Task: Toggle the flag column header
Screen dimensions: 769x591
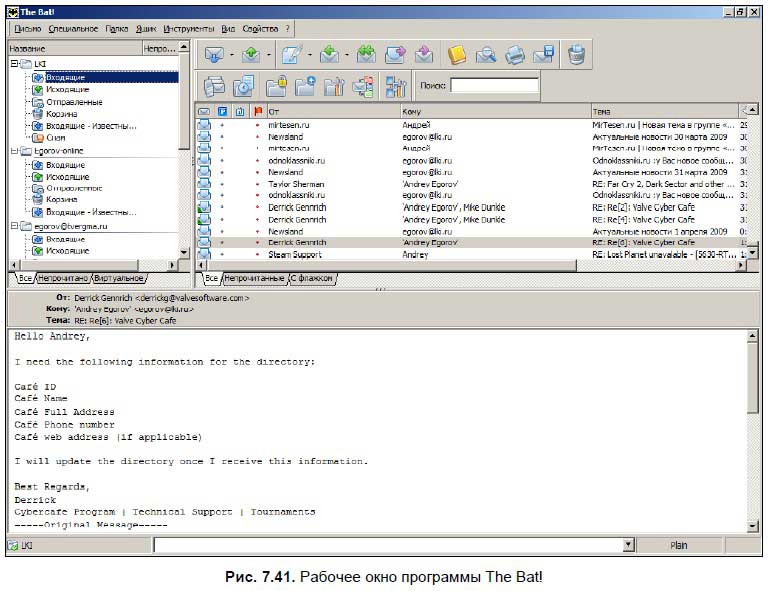Action: click(x=258, y=111)
